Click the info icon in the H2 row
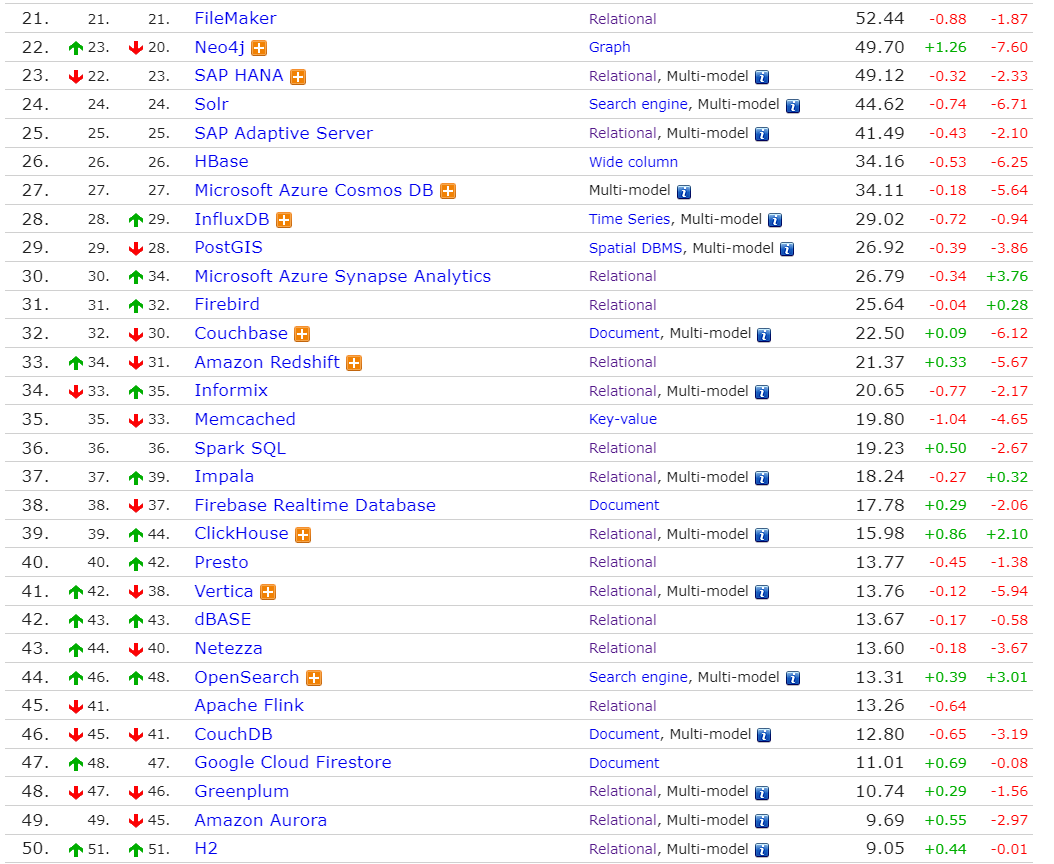Screen dimensions: 1054x864 pos(762,850)
